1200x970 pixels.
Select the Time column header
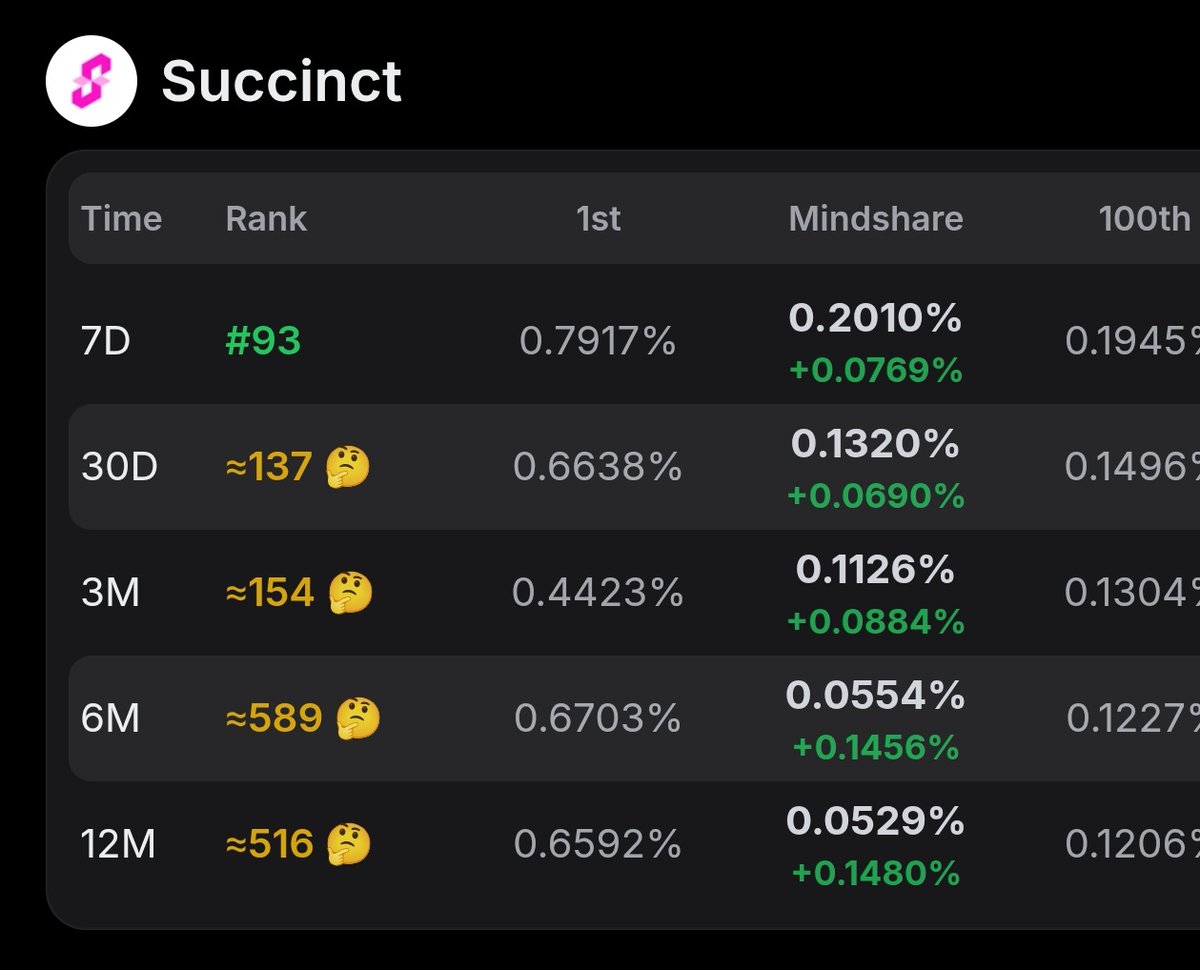point(121,218)
